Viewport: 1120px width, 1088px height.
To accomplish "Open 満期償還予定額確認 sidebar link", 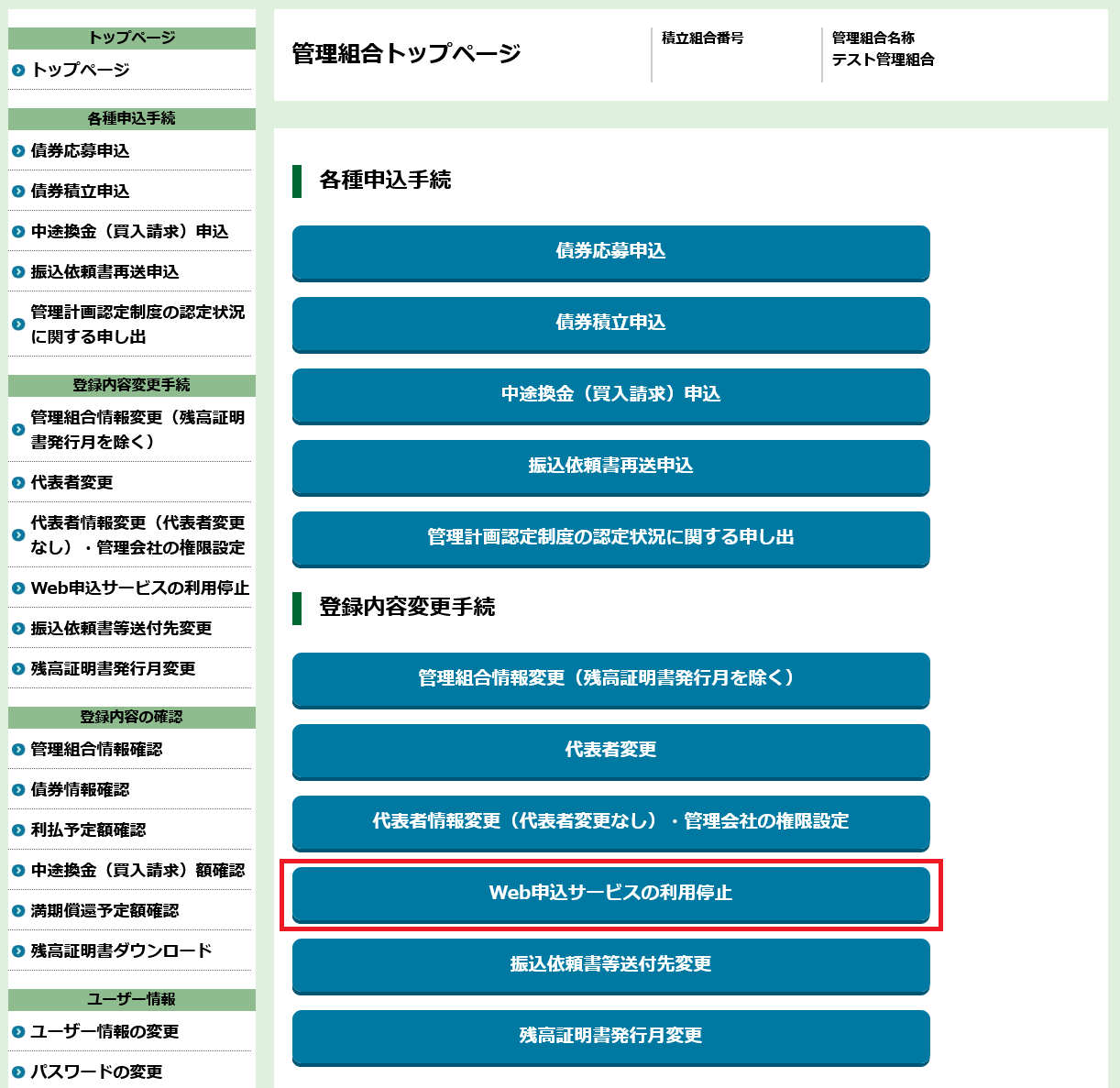I will pos(105,910).
